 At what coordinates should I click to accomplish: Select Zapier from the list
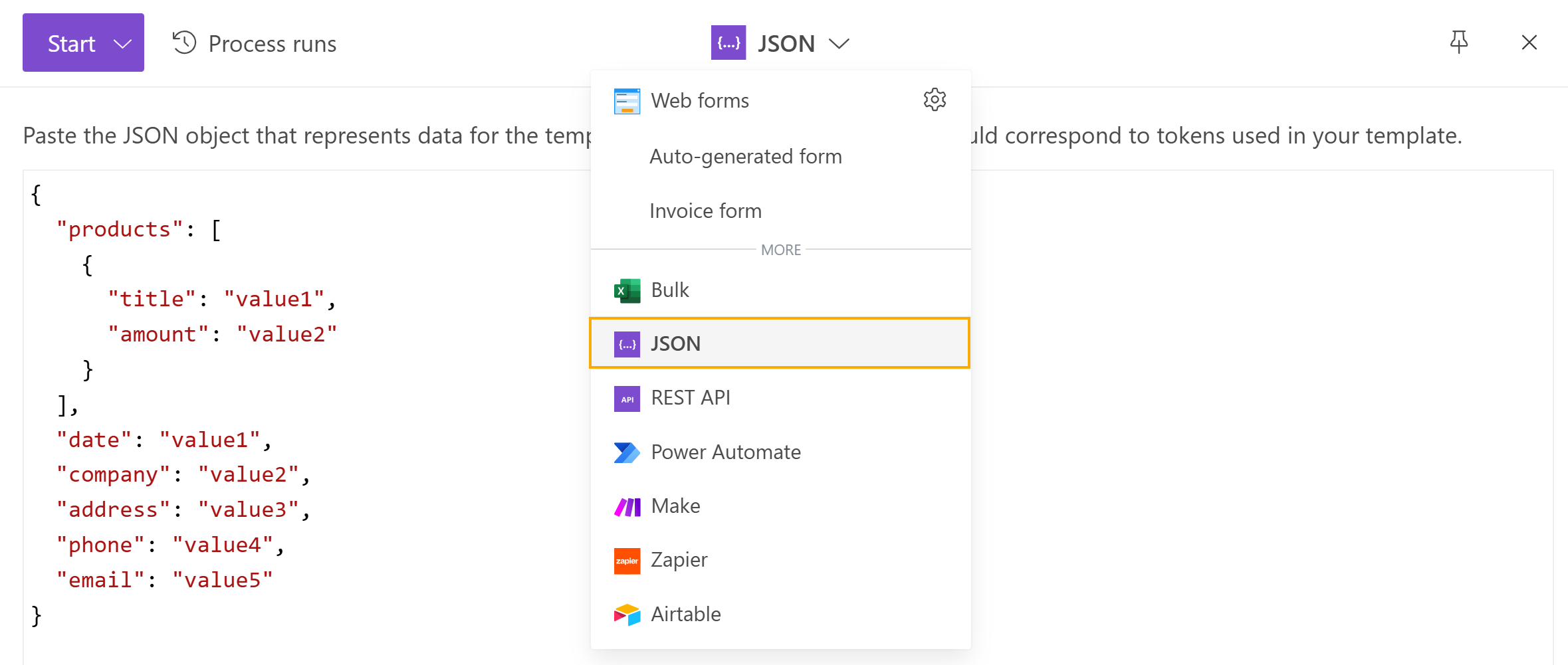click(x=780, y=560)
